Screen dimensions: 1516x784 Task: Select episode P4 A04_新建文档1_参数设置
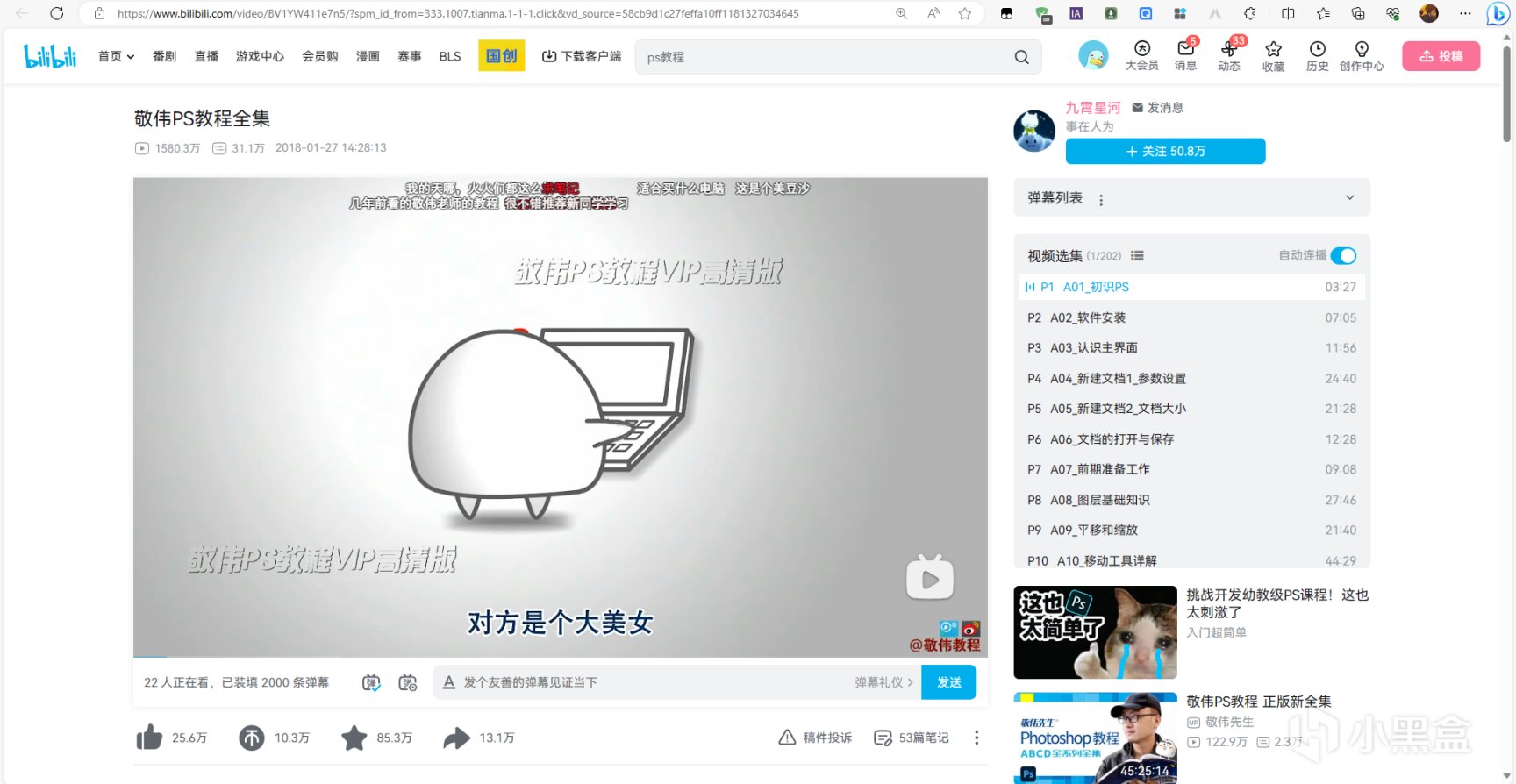(1191, 379)
